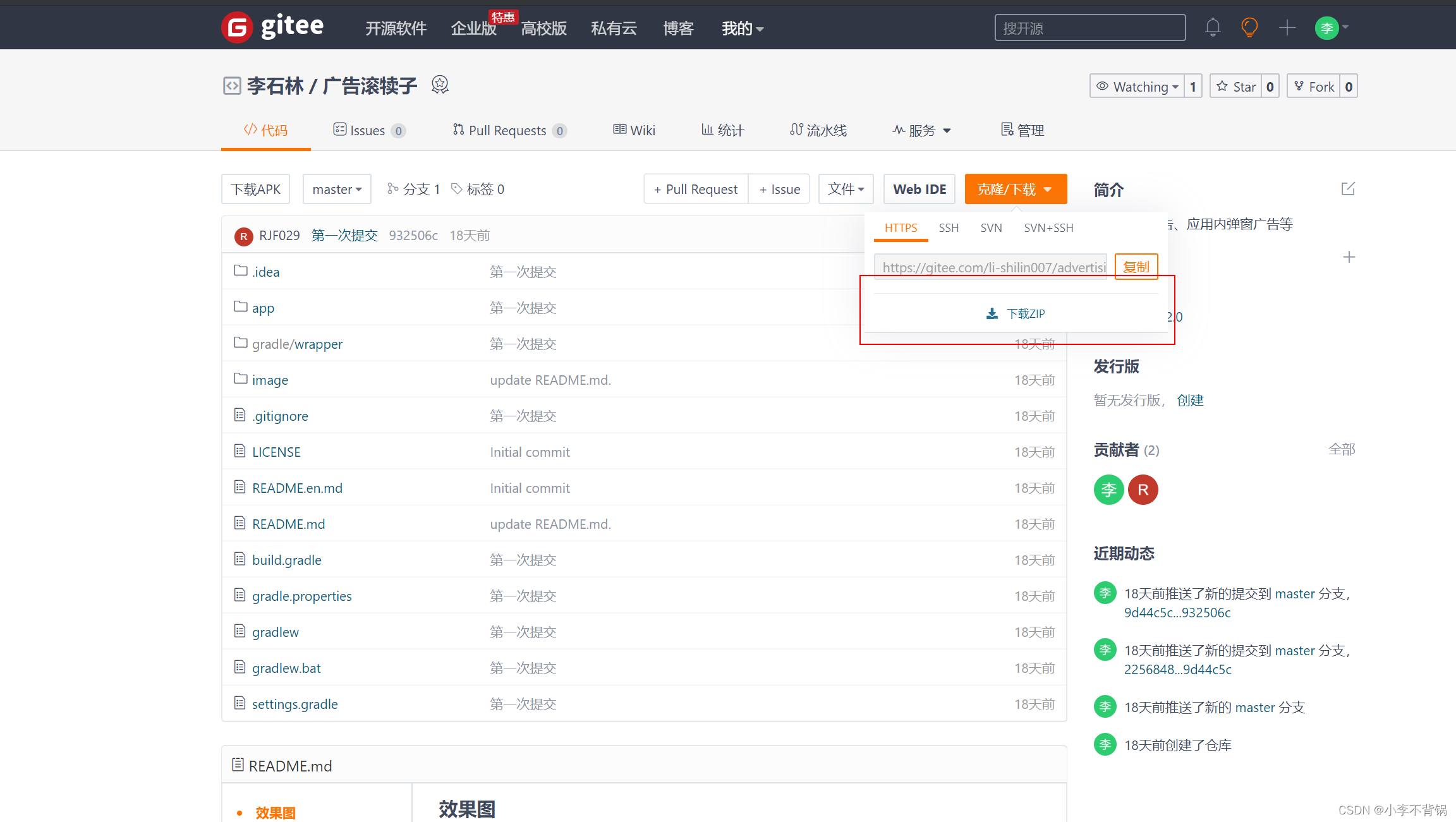Click the 搜开源 search field
Image resolution: width=1456 pixels, height=822 pixels.
pos(1090,28)
